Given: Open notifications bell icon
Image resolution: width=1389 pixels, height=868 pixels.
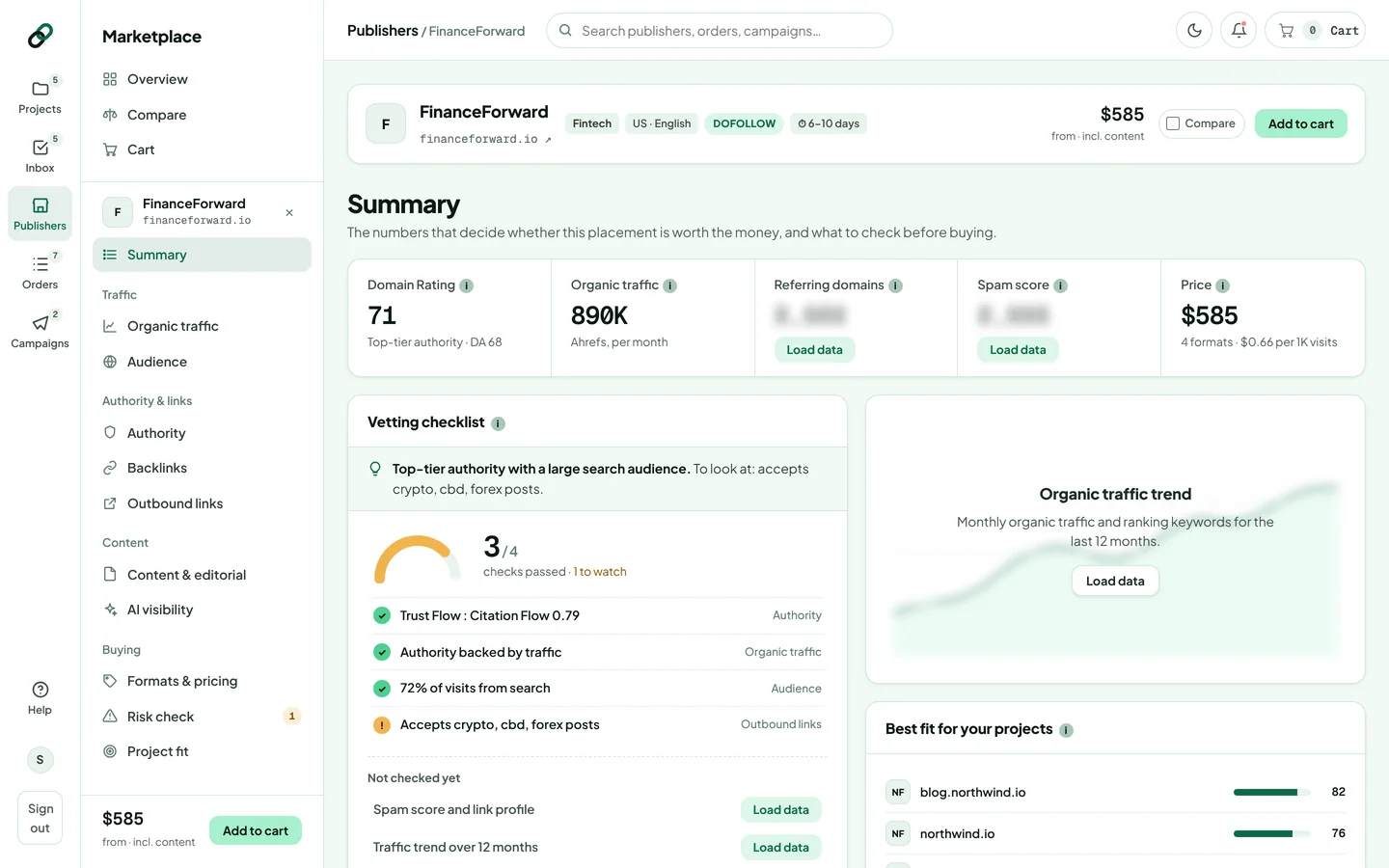Looking at the screenshot, I should [x=1239, y=30].
